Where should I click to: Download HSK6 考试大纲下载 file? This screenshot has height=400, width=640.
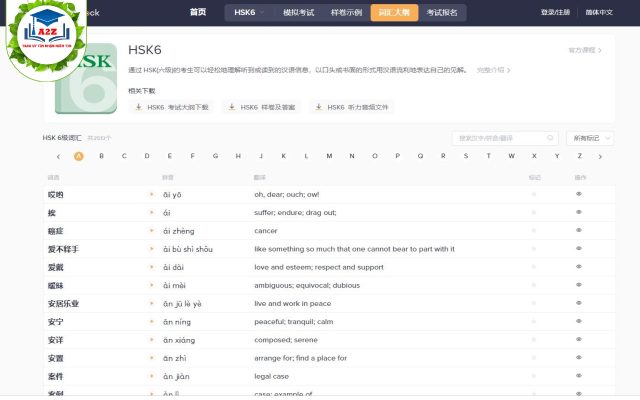[x=172, y=107]
